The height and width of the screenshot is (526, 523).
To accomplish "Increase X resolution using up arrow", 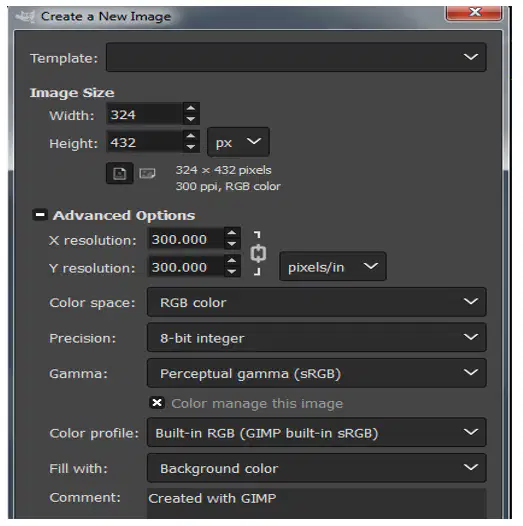I will click(231, 233).
